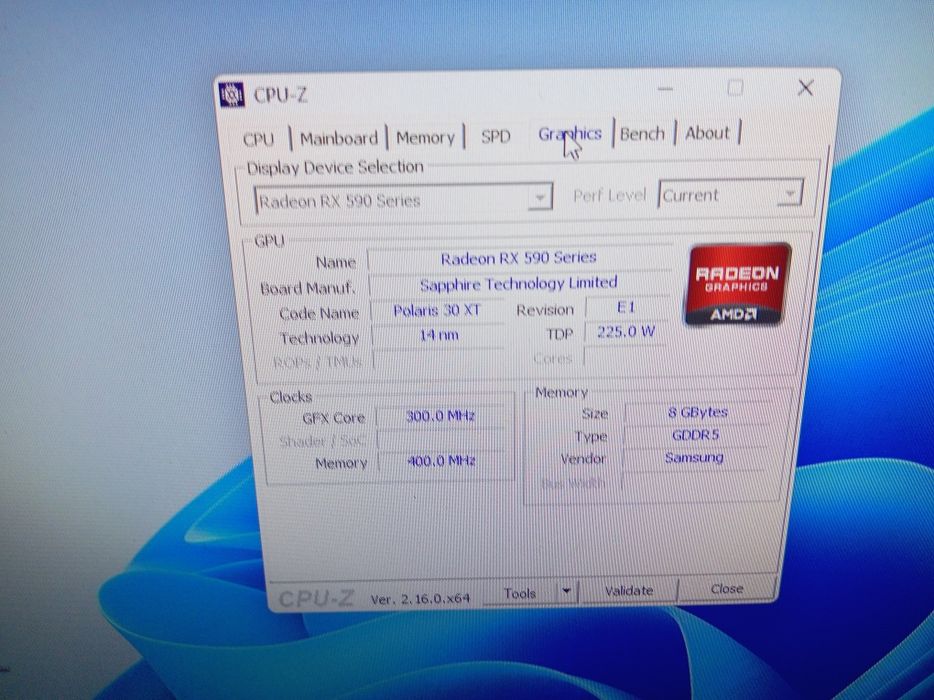Go to the SPD tab

click(x=496, y=136)
